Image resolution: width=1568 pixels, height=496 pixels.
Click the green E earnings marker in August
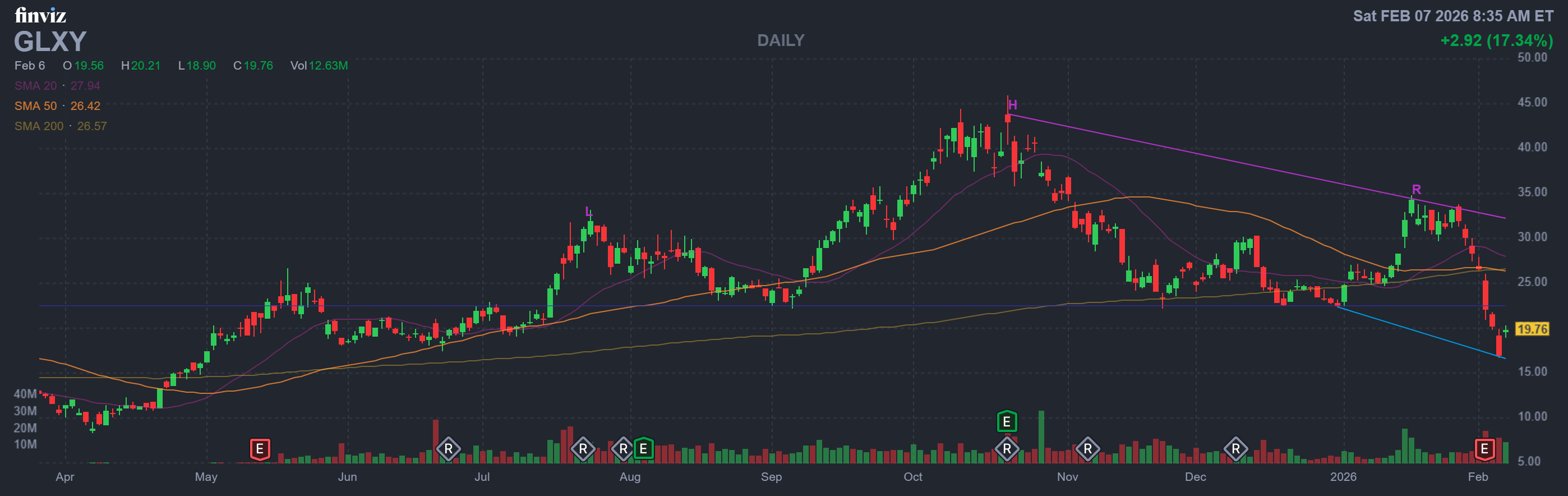(643, 449)
